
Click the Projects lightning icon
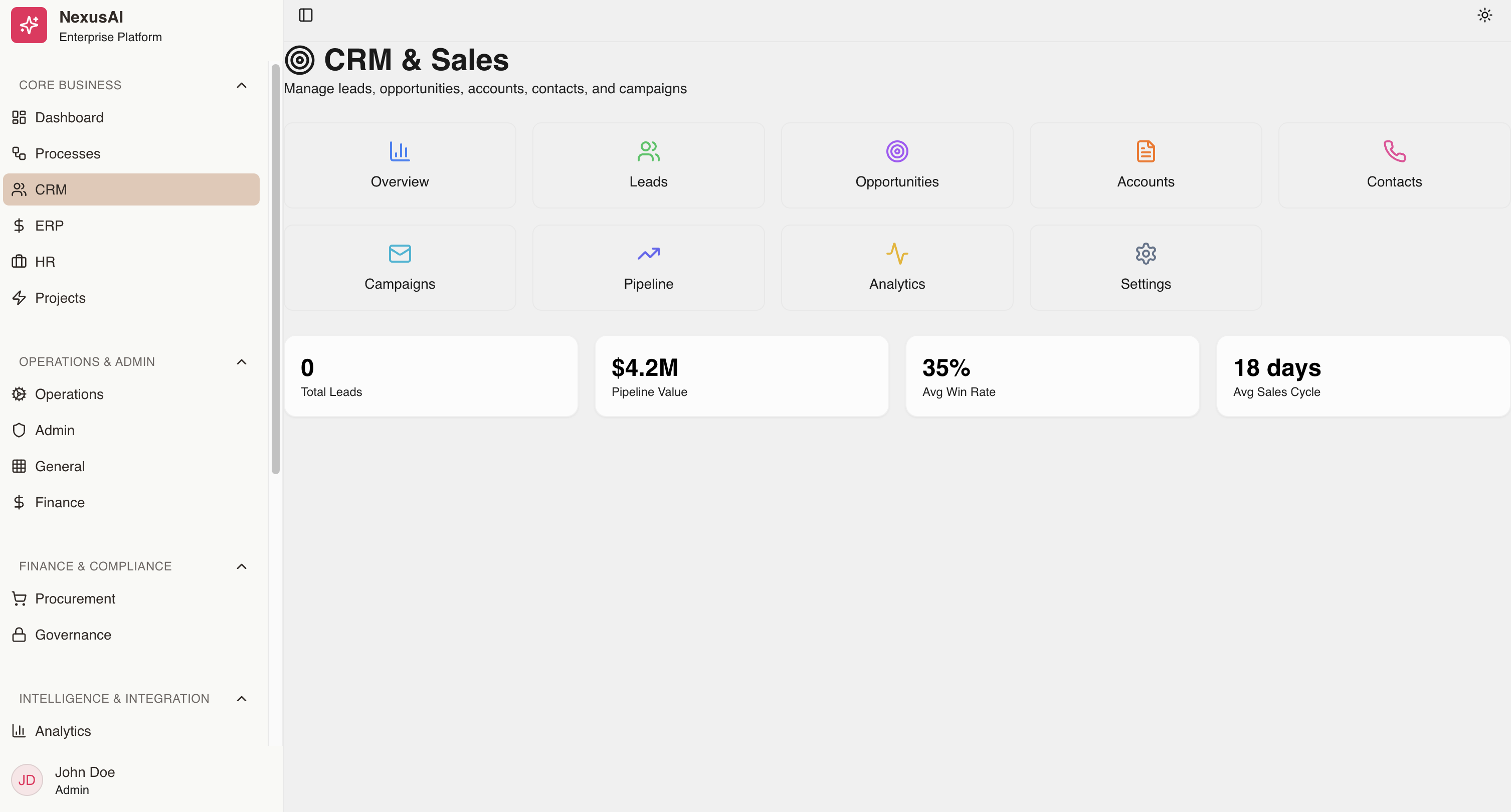click(x=20, y=297)
